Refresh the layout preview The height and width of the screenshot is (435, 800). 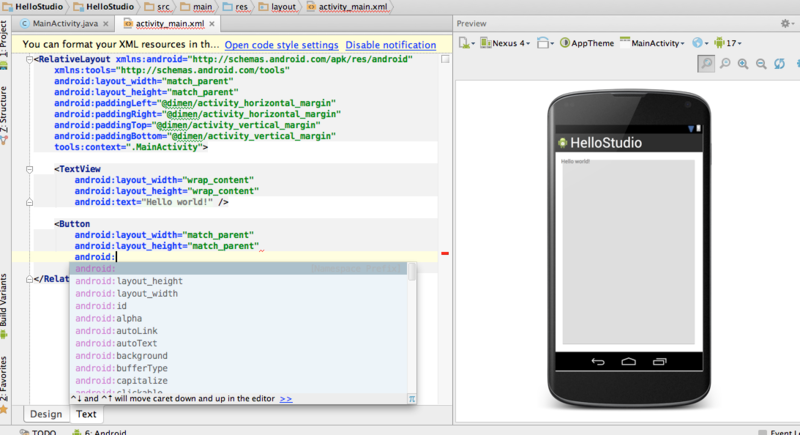point(779,64)
